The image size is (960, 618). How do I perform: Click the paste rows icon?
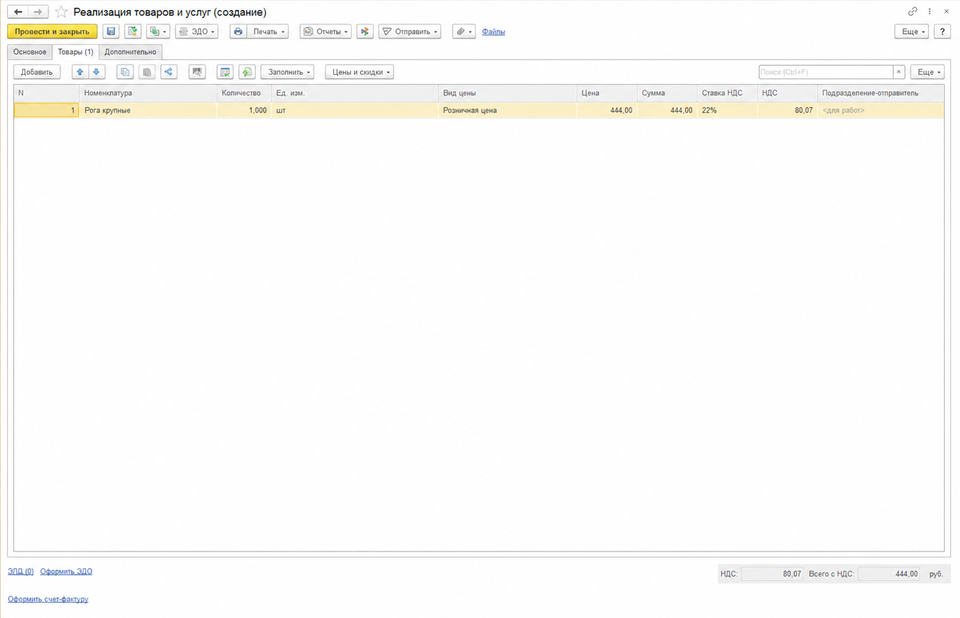[x=147, y=72]
